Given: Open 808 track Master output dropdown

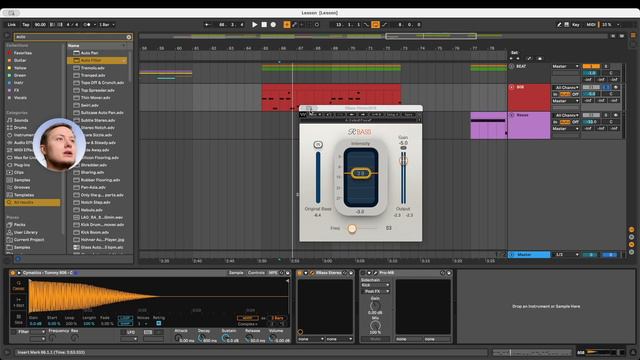Looking at the screenshot, I should click(566, 101).
